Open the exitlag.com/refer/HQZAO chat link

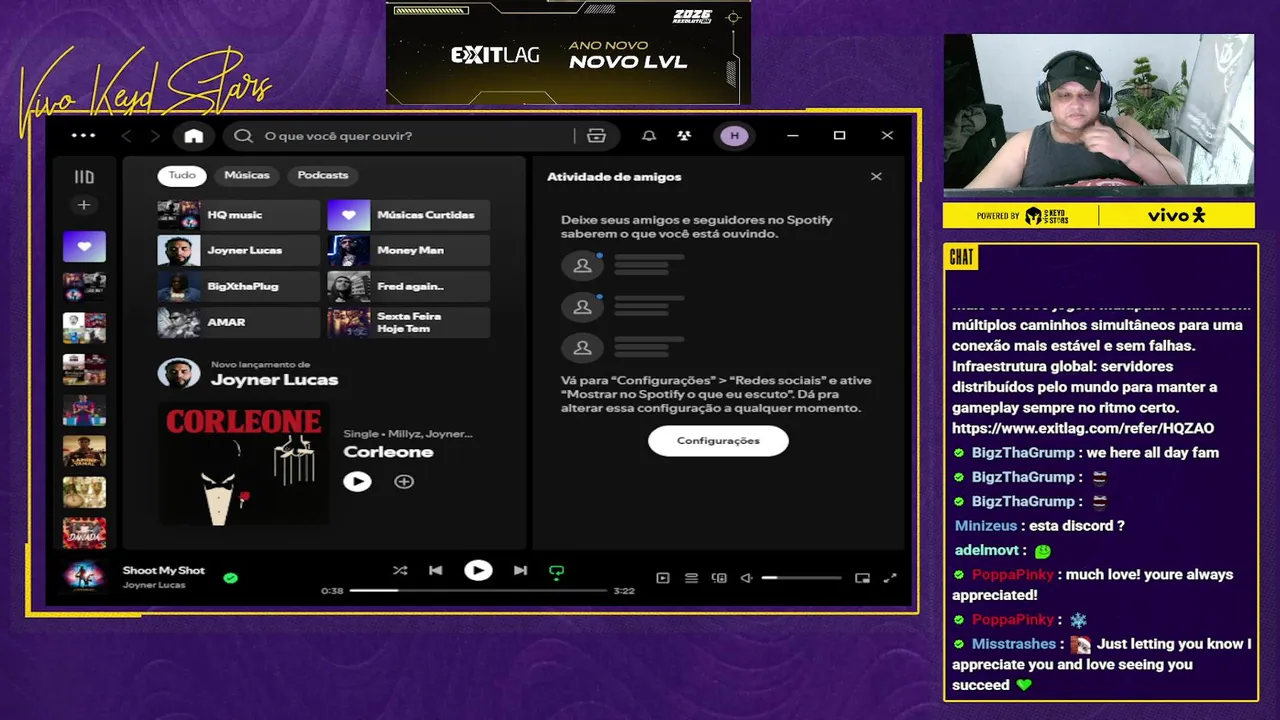[1083, 428]
